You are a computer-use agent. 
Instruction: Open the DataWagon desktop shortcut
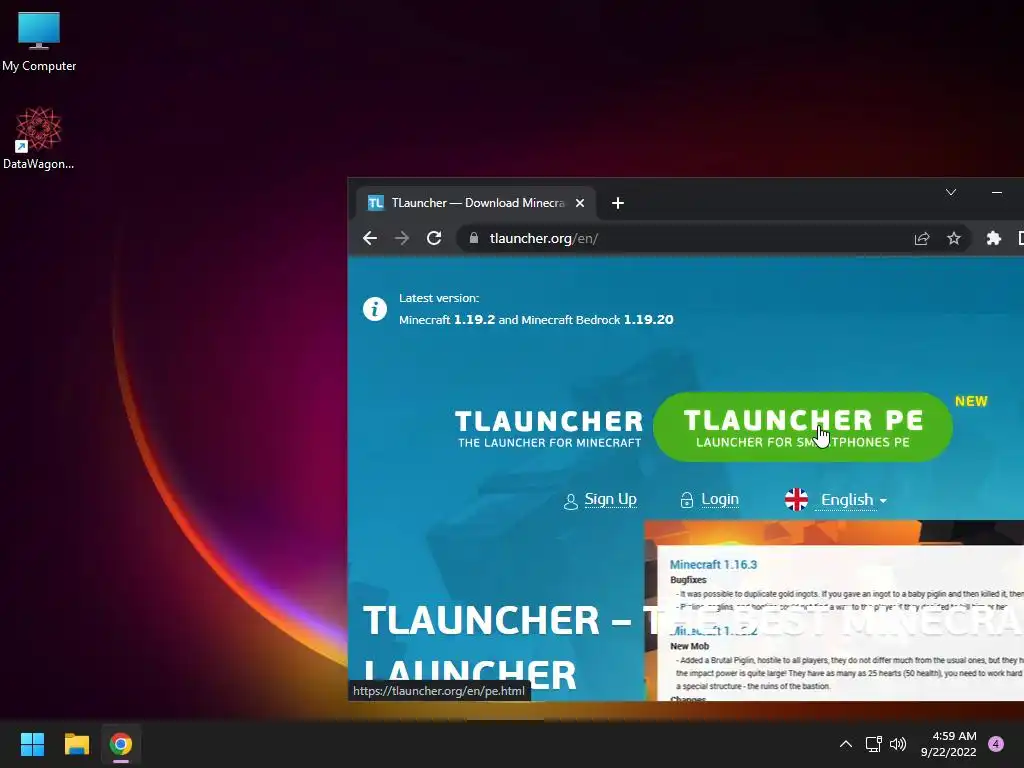(39, 138)
